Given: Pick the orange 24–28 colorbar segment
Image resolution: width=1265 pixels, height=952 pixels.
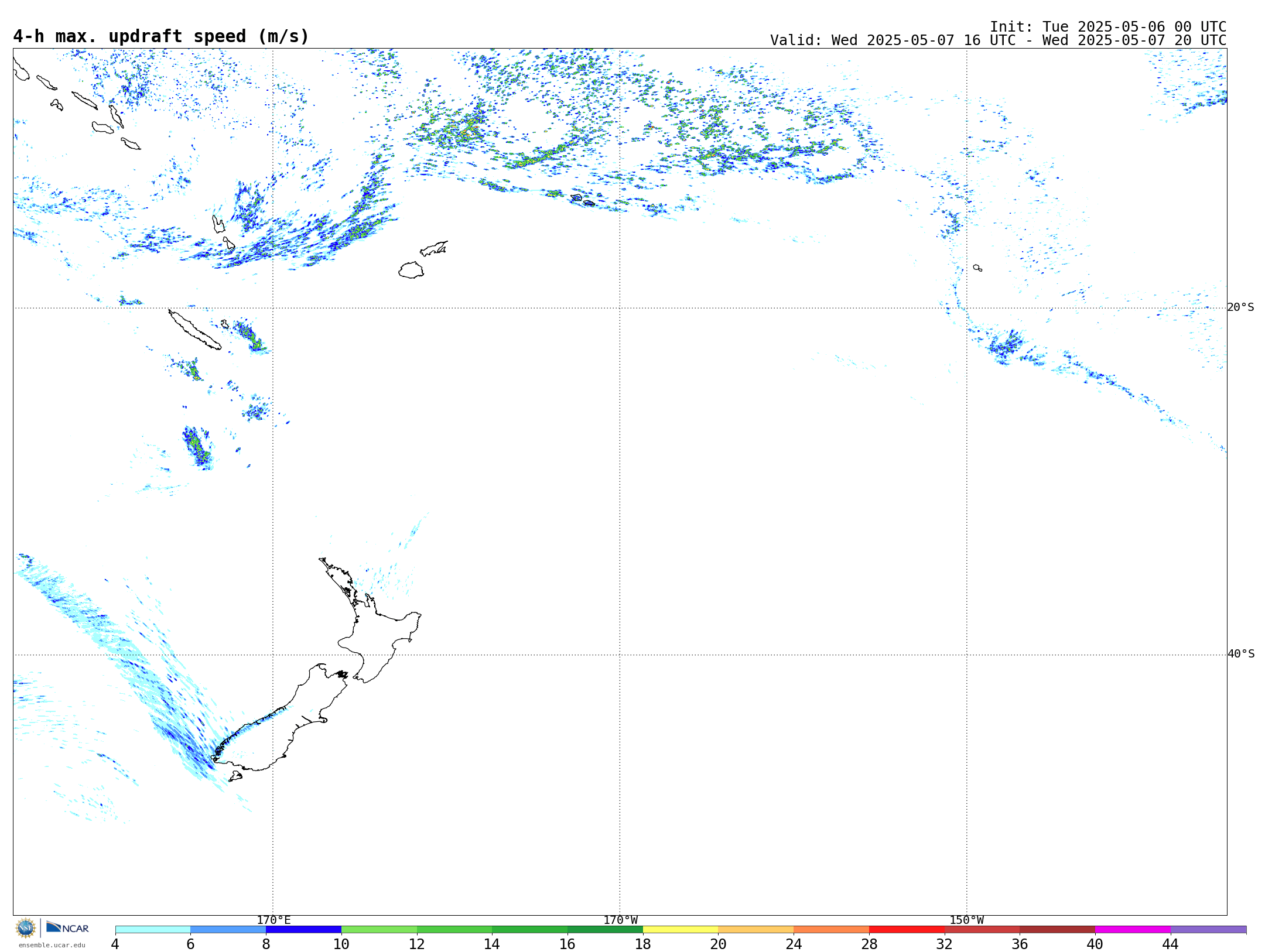Looking at the screenshot, I should [x=832, y=930].
